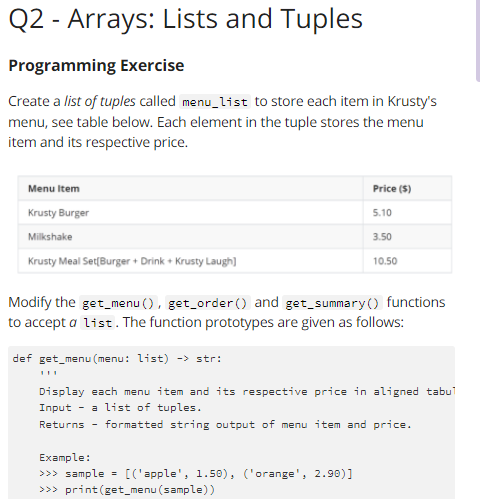480x499 pixels.
Task: Select the 10.50 price cell
Action: [407, 261]
